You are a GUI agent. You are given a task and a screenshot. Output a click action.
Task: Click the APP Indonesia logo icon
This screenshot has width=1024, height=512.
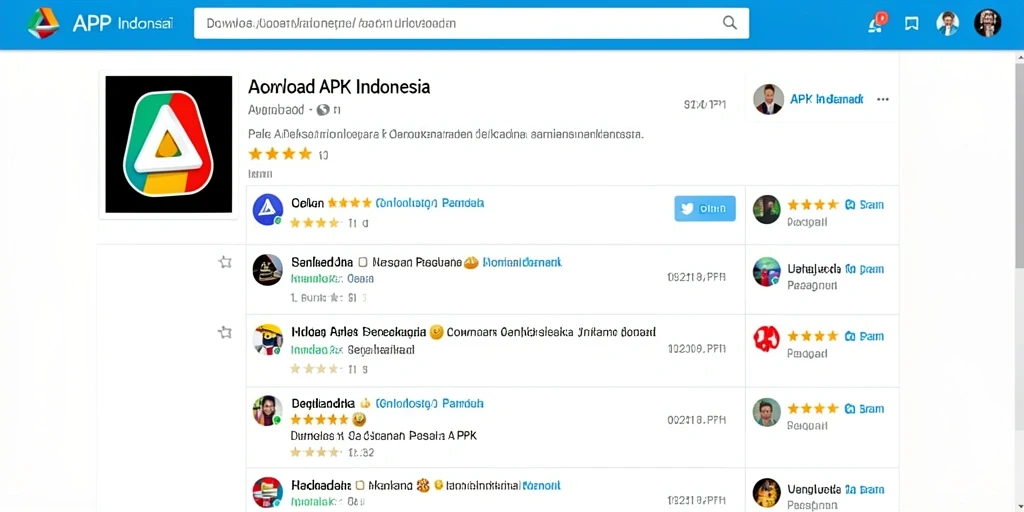(43, 24)
